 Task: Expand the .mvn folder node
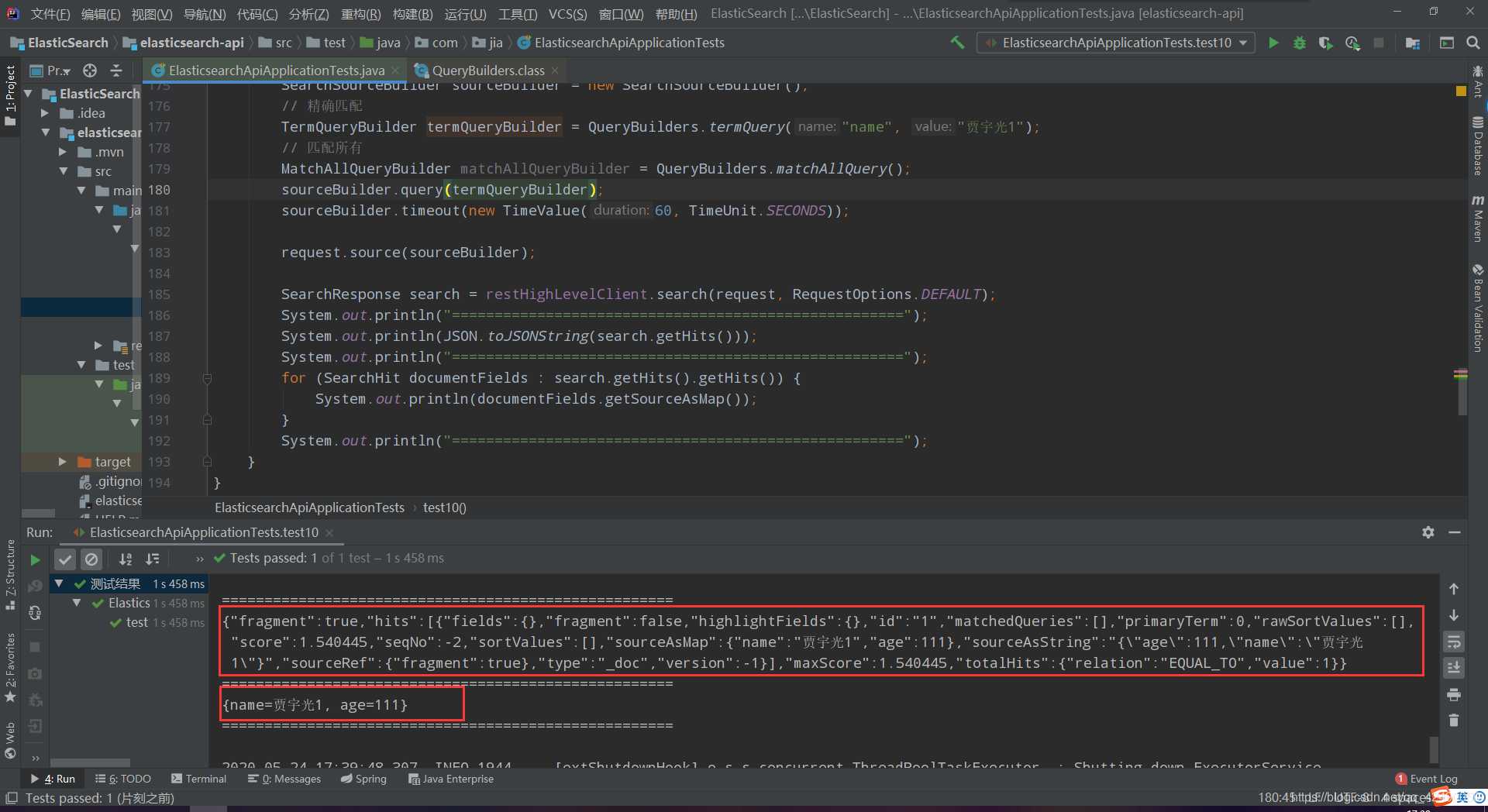coord(64,152)
